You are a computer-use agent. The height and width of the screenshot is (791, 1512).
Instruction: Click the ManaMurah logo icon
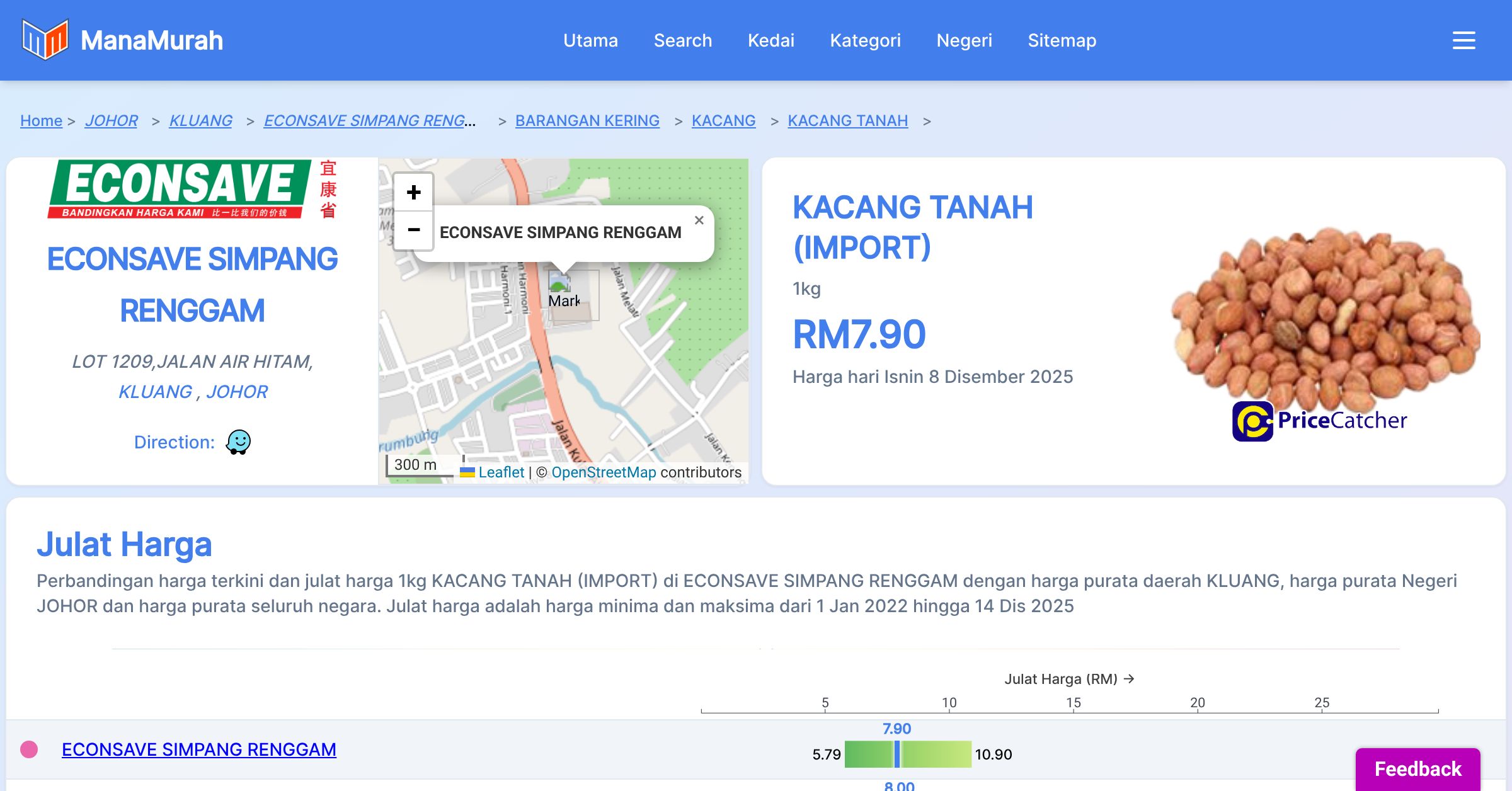click(44, 40)
